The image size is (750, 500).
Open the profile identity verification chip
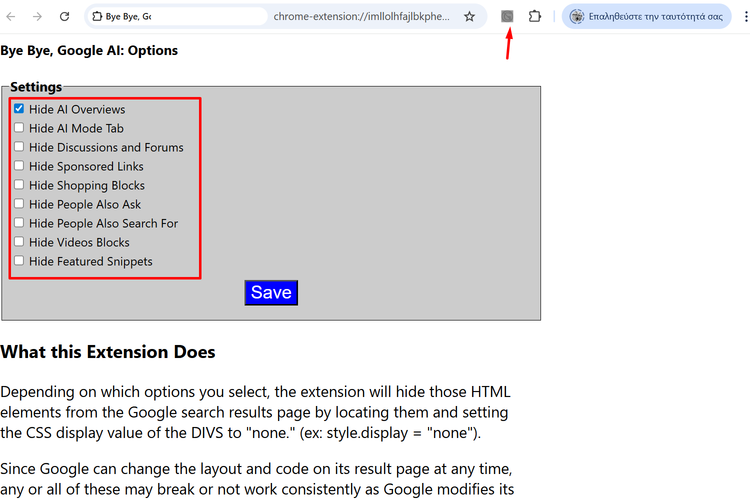point(646,17)
